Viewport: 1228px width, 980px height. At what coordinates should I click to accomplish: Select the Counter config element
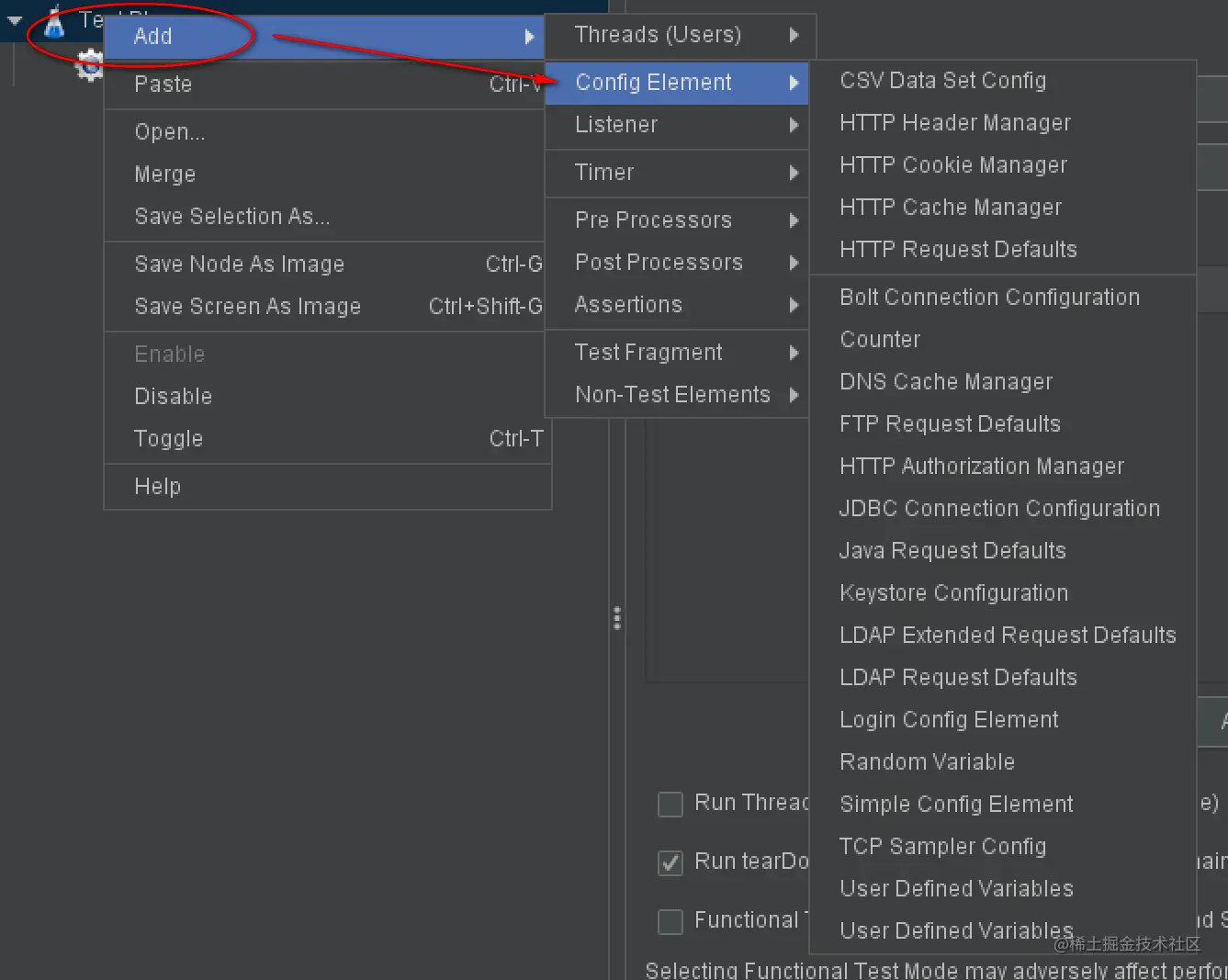coord(880,340)
